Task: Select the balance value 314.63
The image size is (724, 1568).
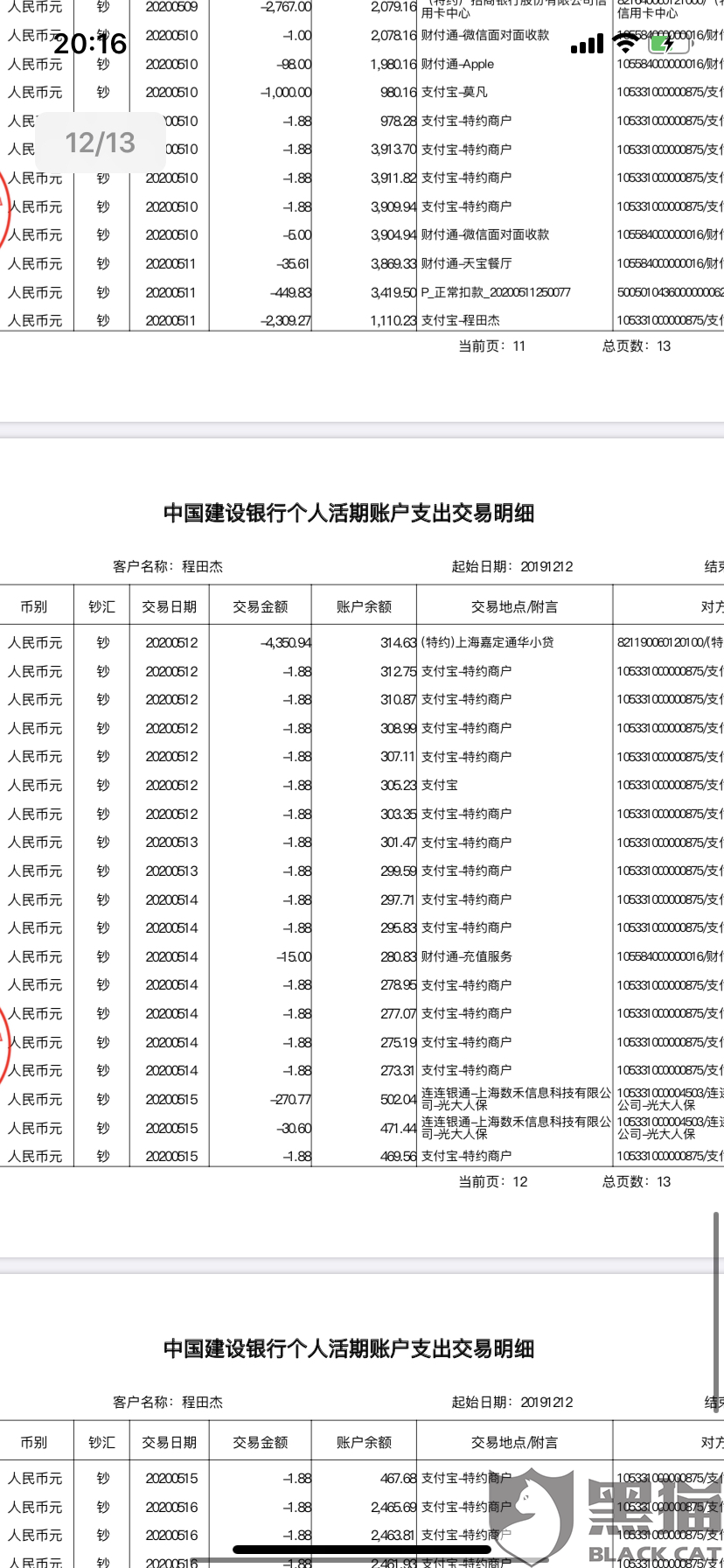Action: pyautogui.click(x=399, y=643)
